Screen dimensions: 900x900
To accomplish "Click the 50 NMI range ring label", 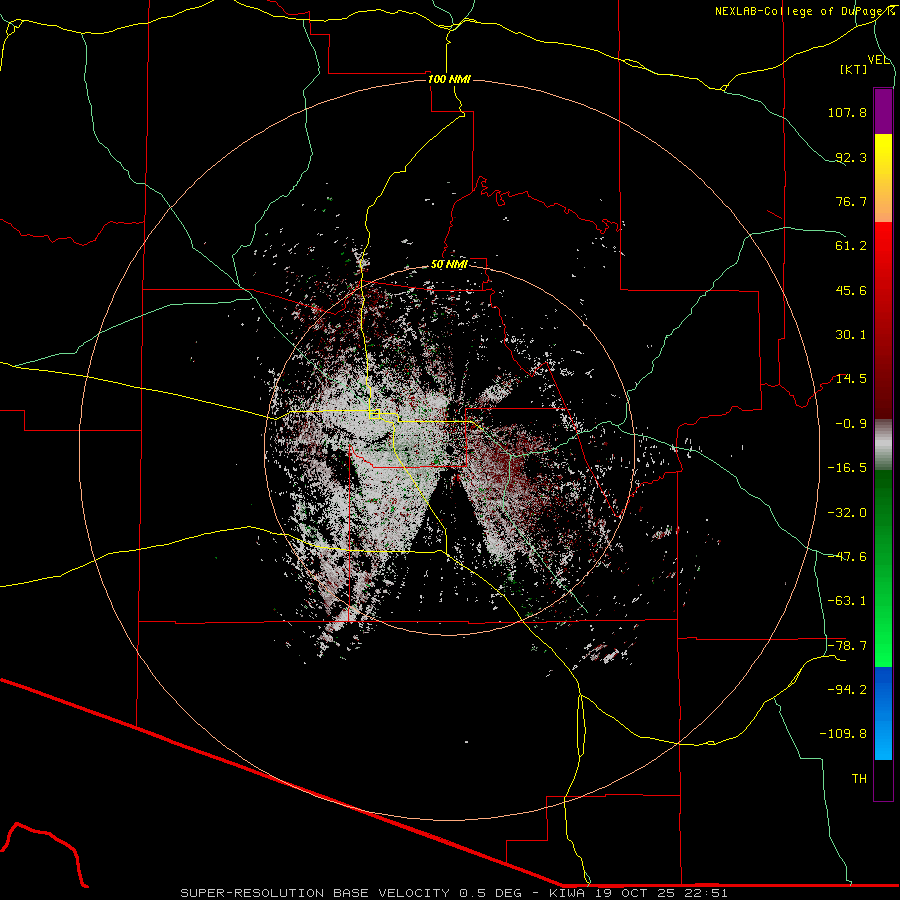I will tap(449, 265).
